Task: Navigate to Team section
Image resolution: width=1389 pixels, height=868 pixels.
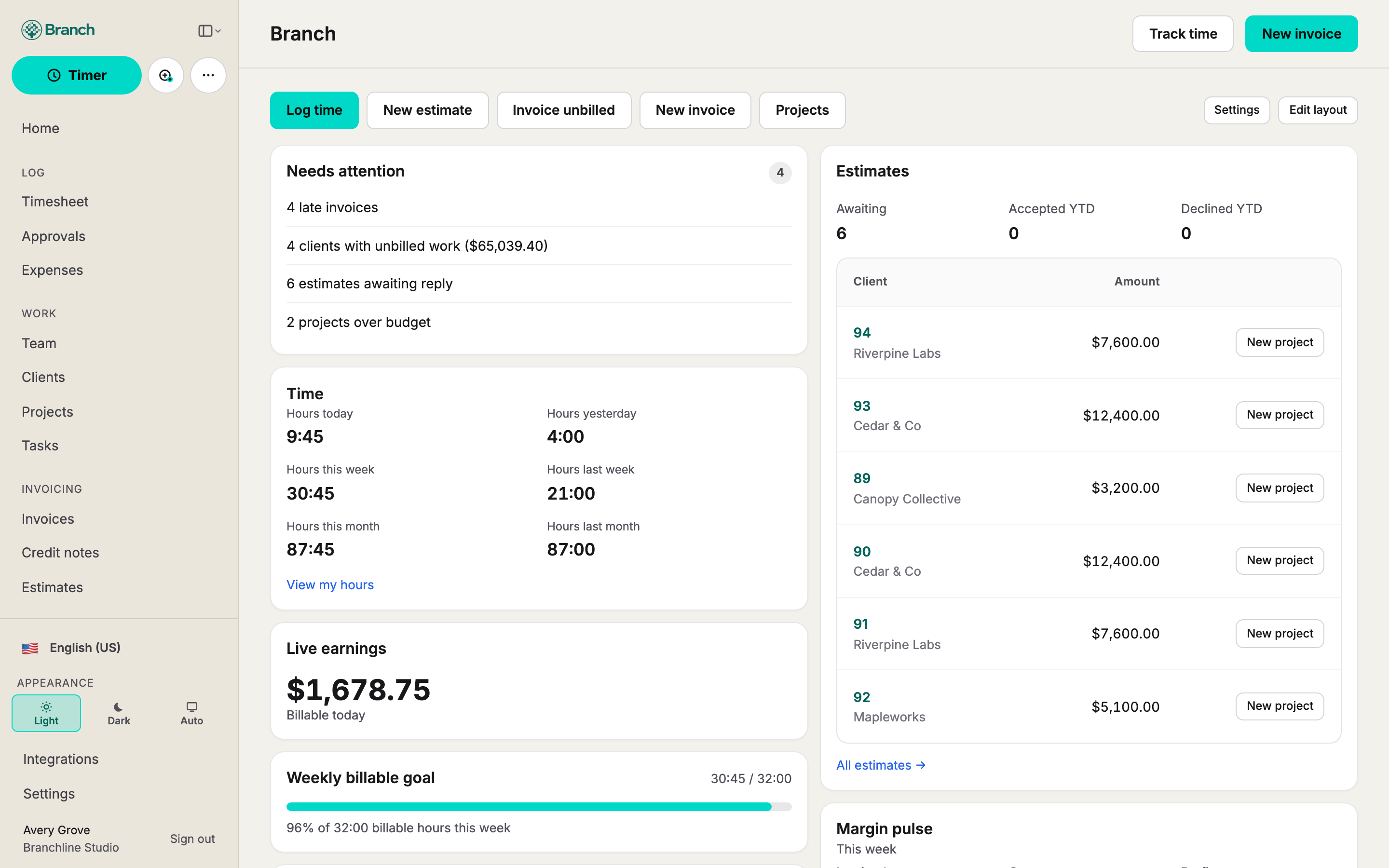Action: click(39, 343)
